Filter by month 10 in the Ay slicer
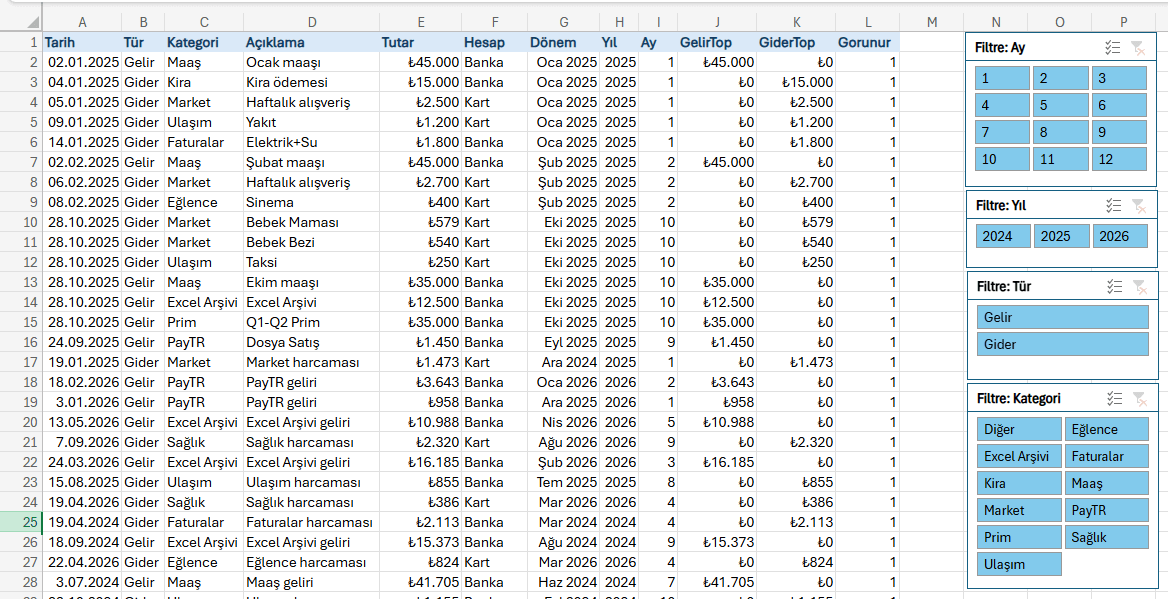 1002,159
